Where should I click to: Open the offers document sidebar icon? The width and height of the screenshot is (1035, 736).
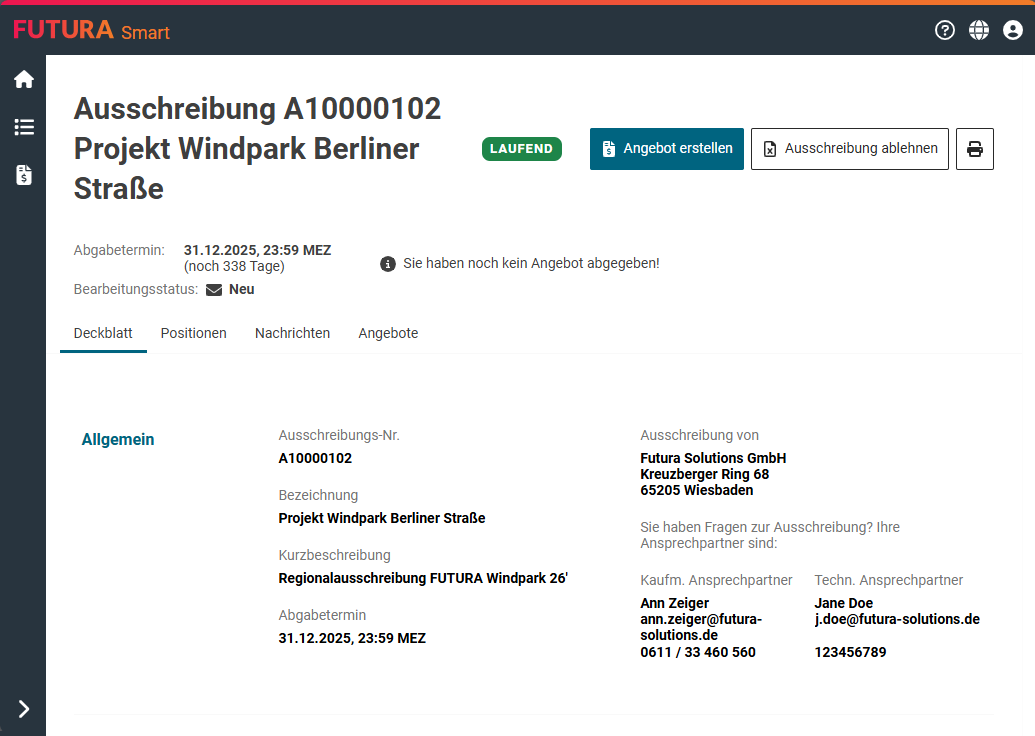pos(23,175)
